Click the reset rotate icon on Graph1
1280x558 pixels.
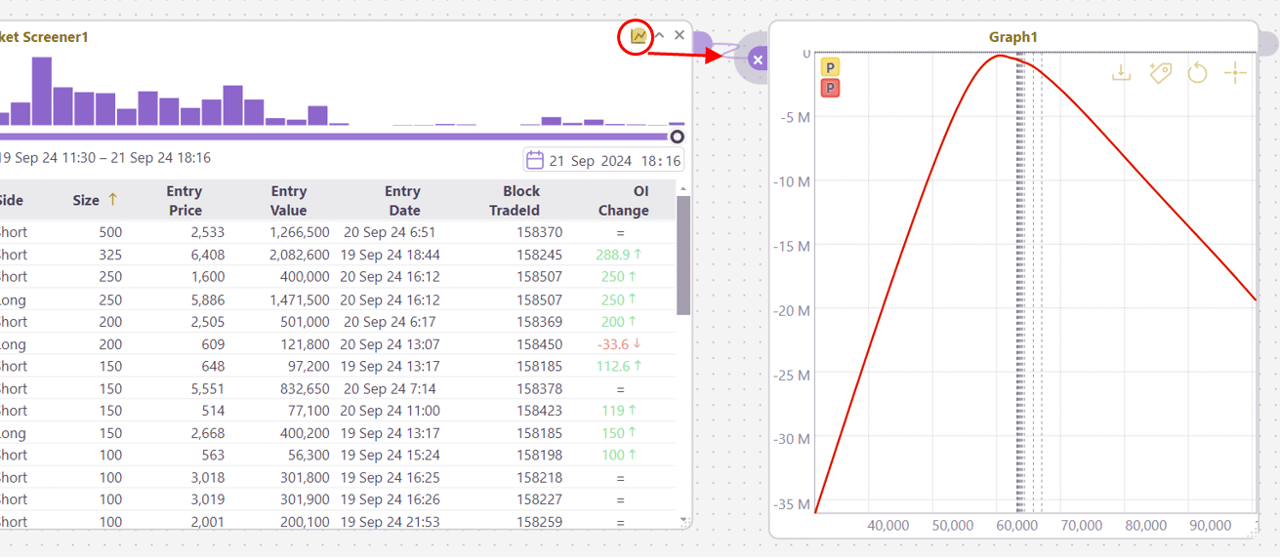[1197, 73]
